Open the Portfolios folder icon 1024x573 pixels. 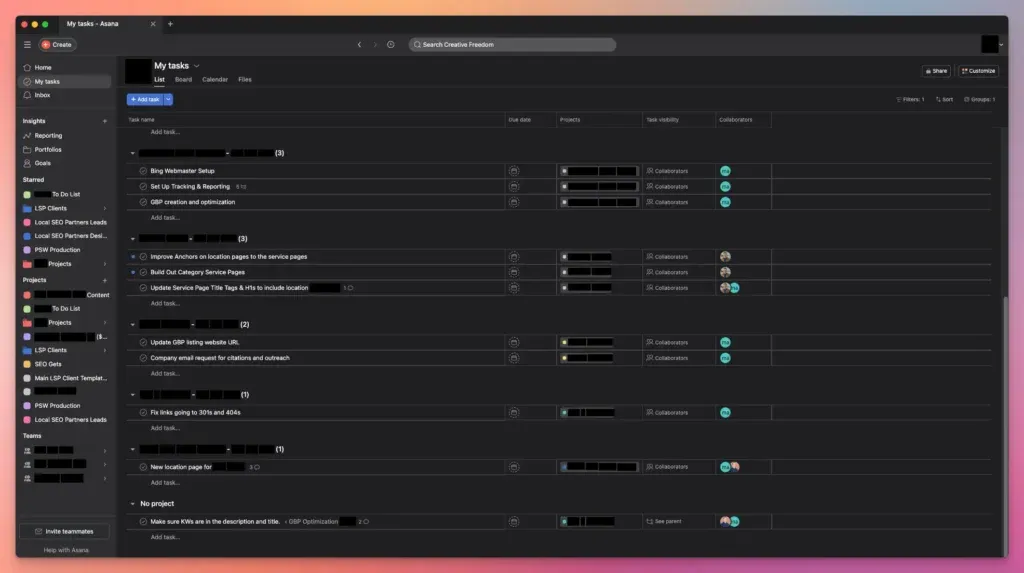[27, 149]
